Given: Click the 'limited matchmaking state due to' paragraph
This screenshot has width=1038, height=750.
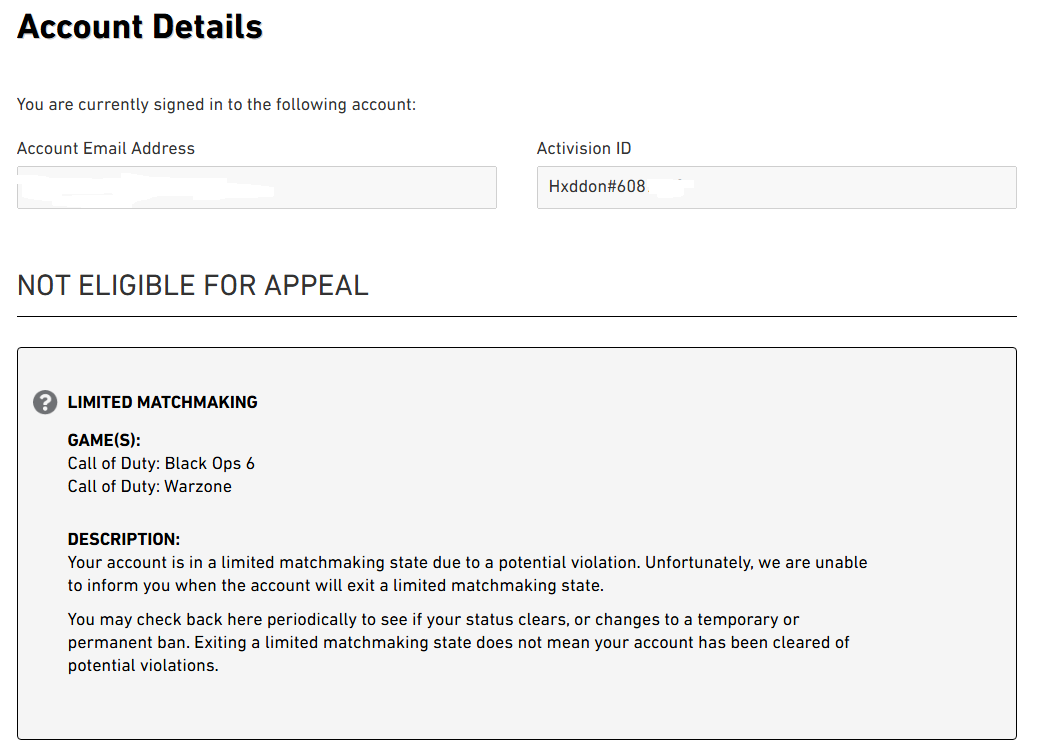Looking at the screenshot, I should point(467,574).
